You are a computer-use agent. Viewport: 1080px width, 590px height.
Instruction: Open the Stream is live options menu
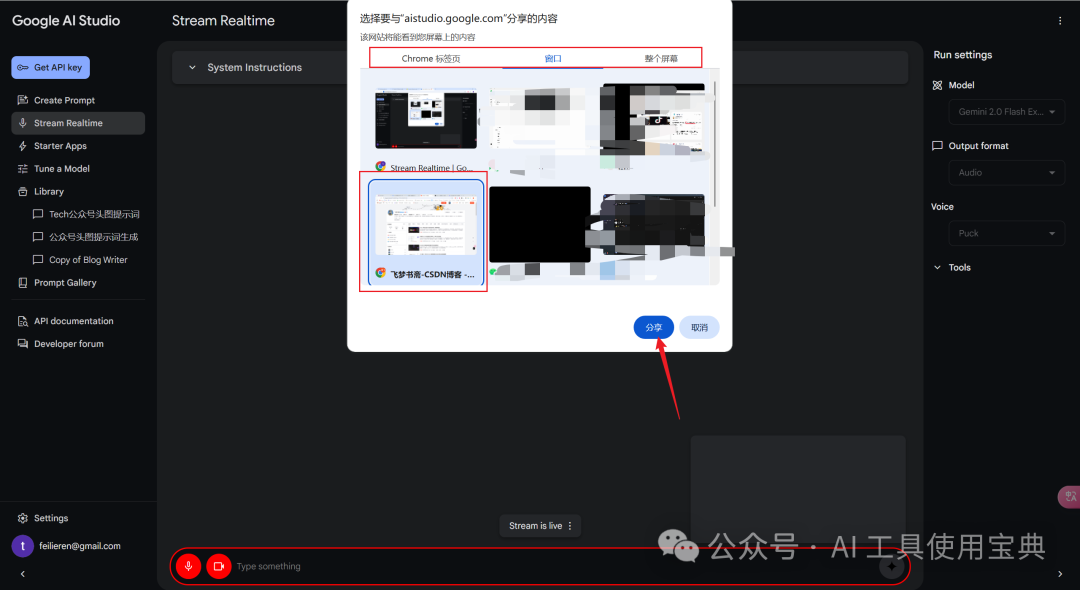click(570, 526)
